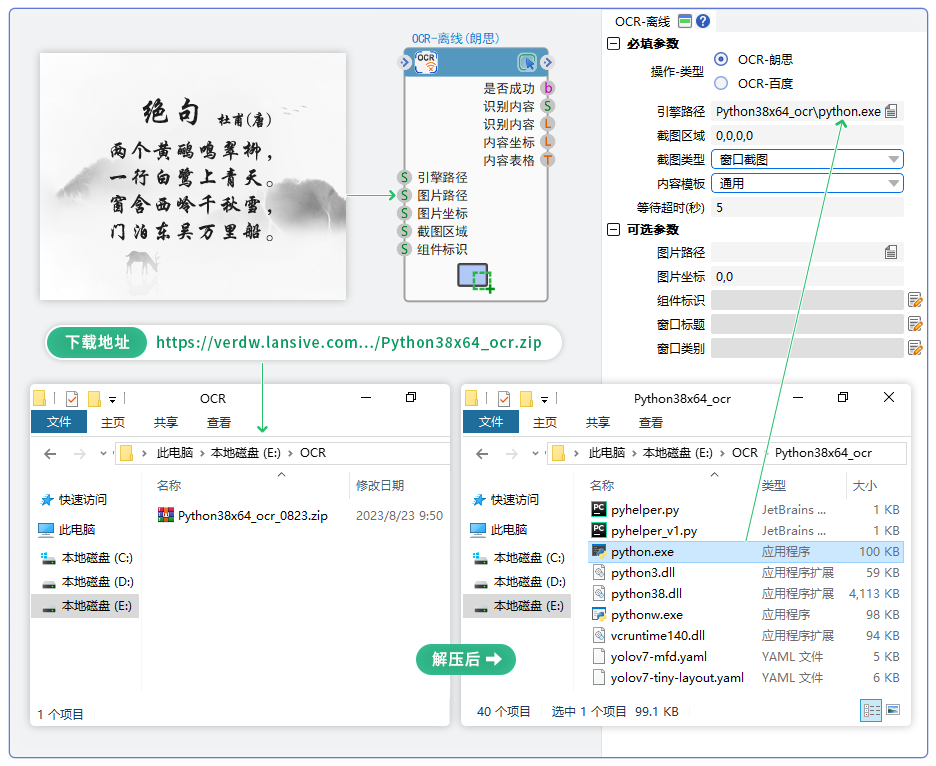This screenshot has height=766, width=936.
Task: Select the OCR-朗思 radio option
Action: 721,59
